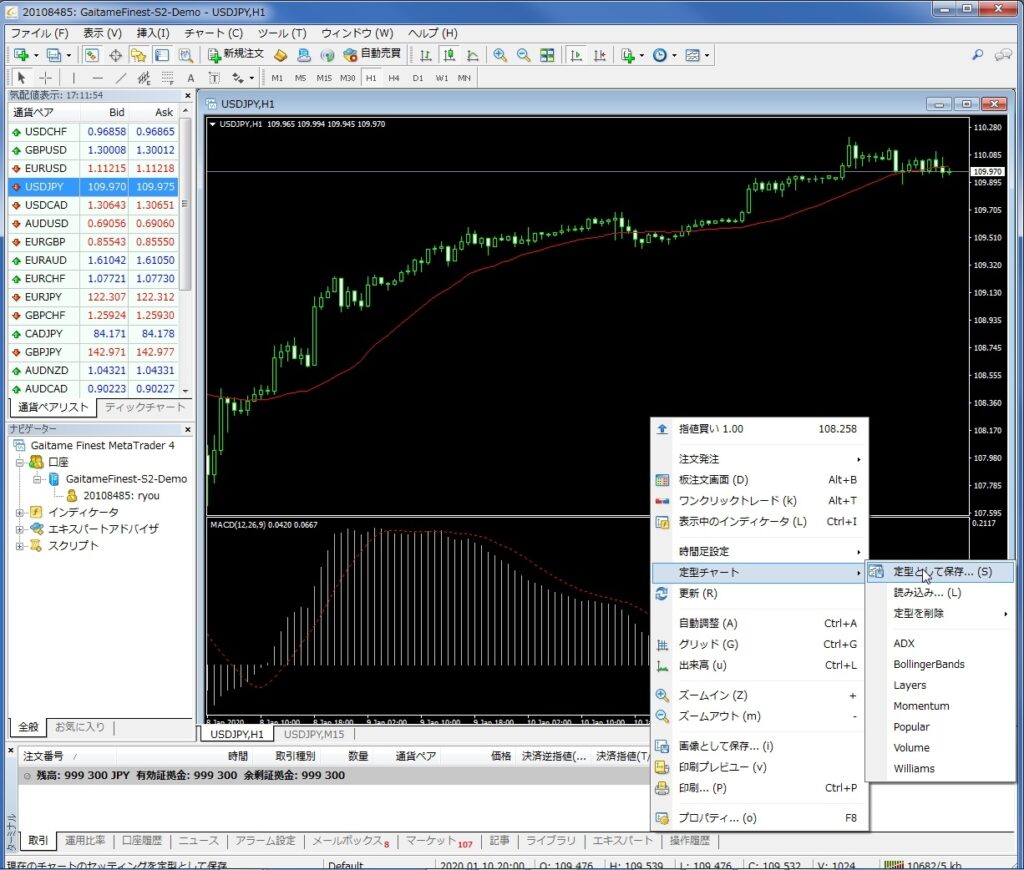Click the tile windows icon
This screenshot has height=870, width=1024.
point(547,55)
